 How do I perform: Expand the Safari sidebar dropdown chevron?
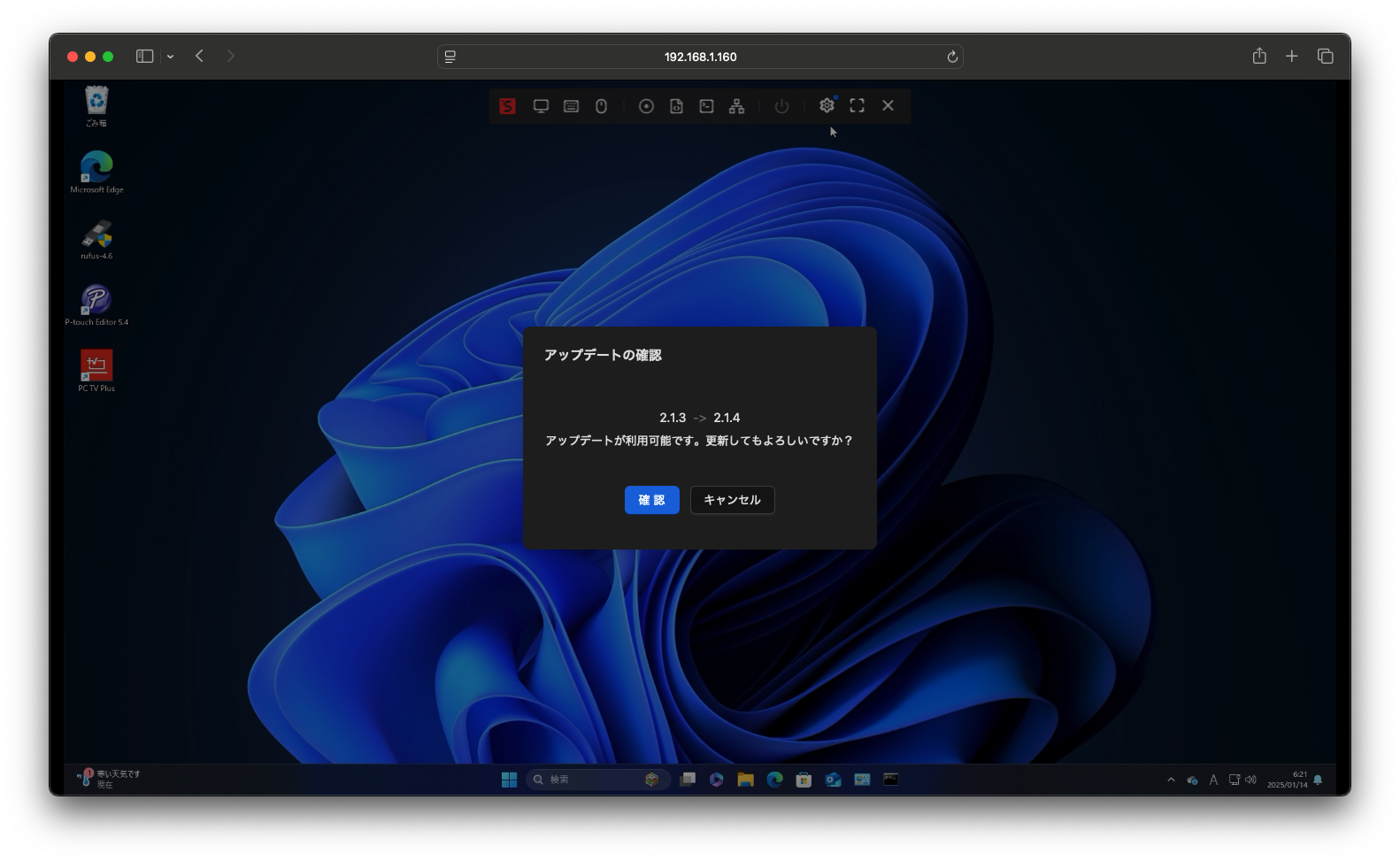point(170,57)
